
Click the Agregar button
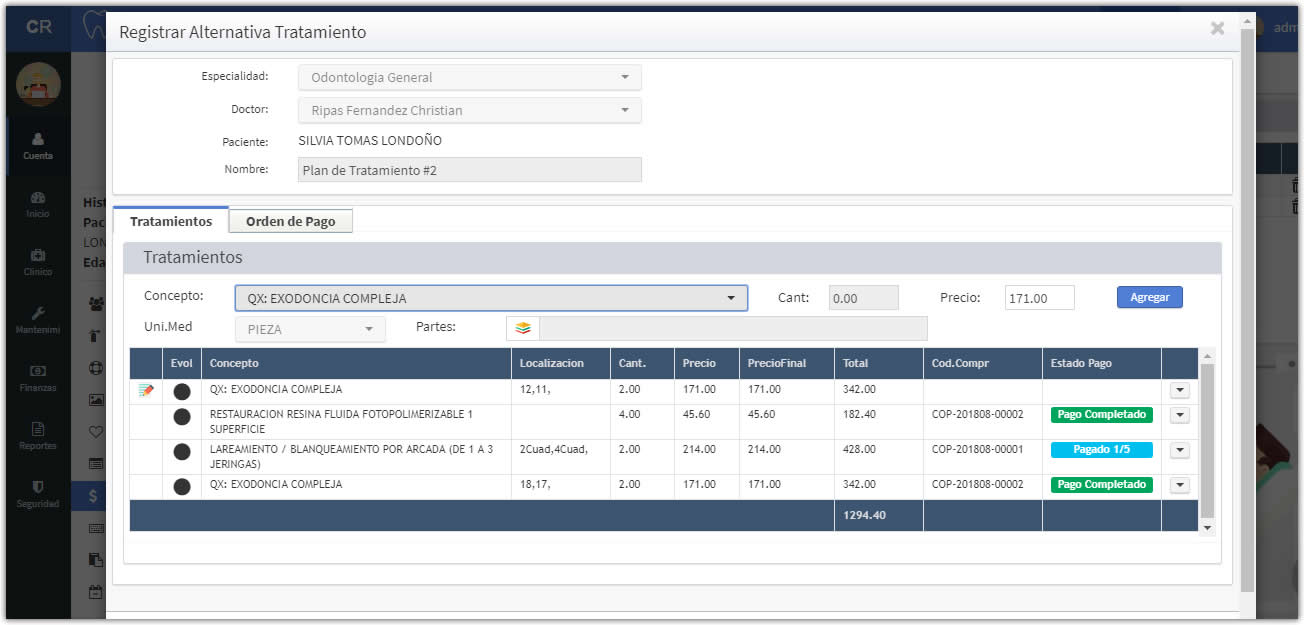[x=1149, y=297]
